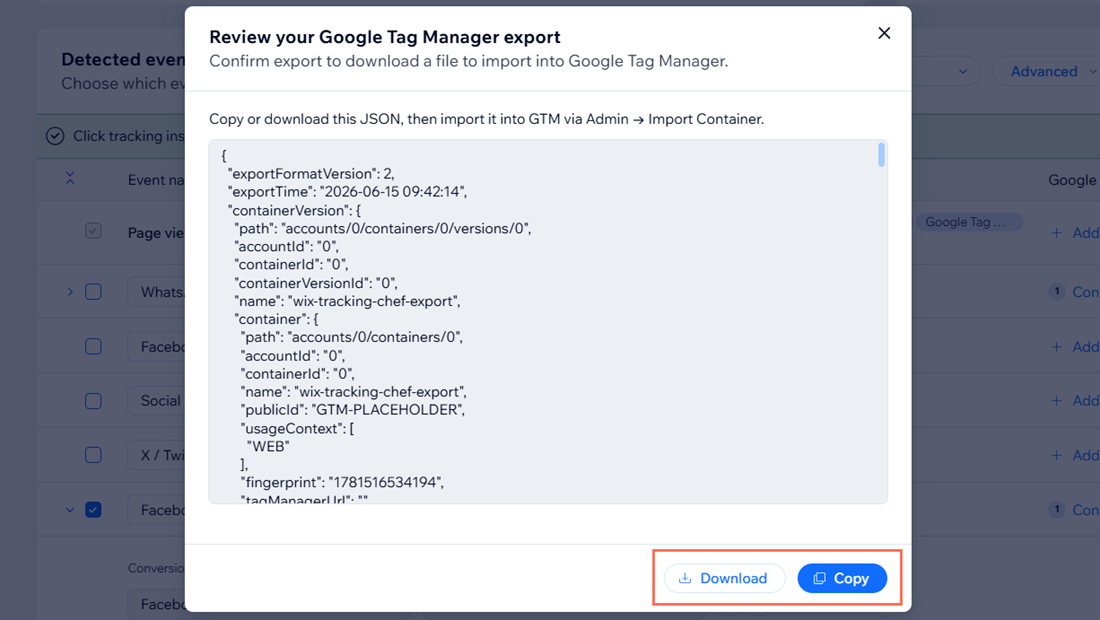
Task: Click Add on the Page view row
Action: [x=1075, y=233]
